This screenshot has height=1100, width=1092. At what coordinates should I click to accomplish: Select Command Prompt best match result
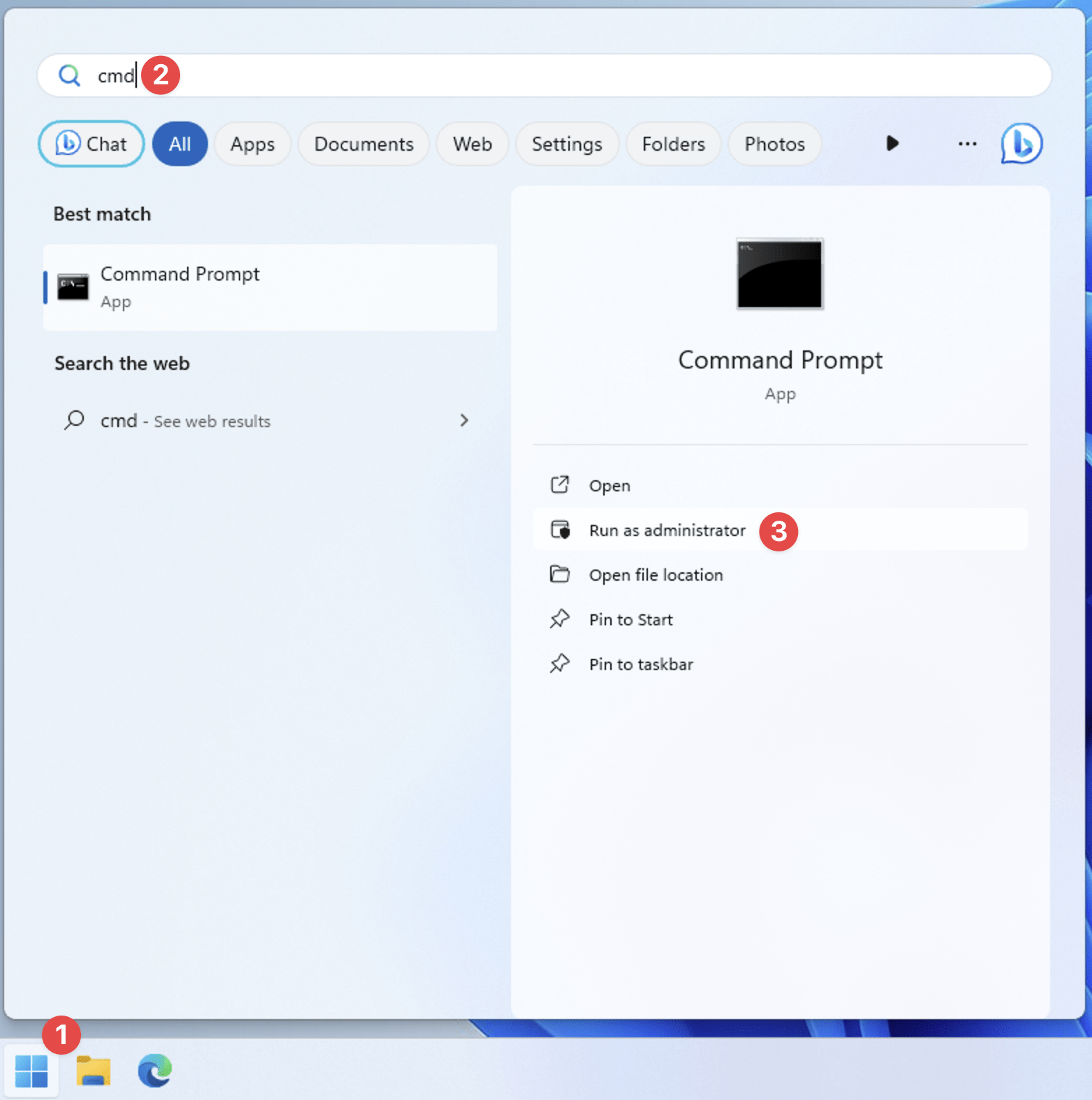(x=270, y=287)
